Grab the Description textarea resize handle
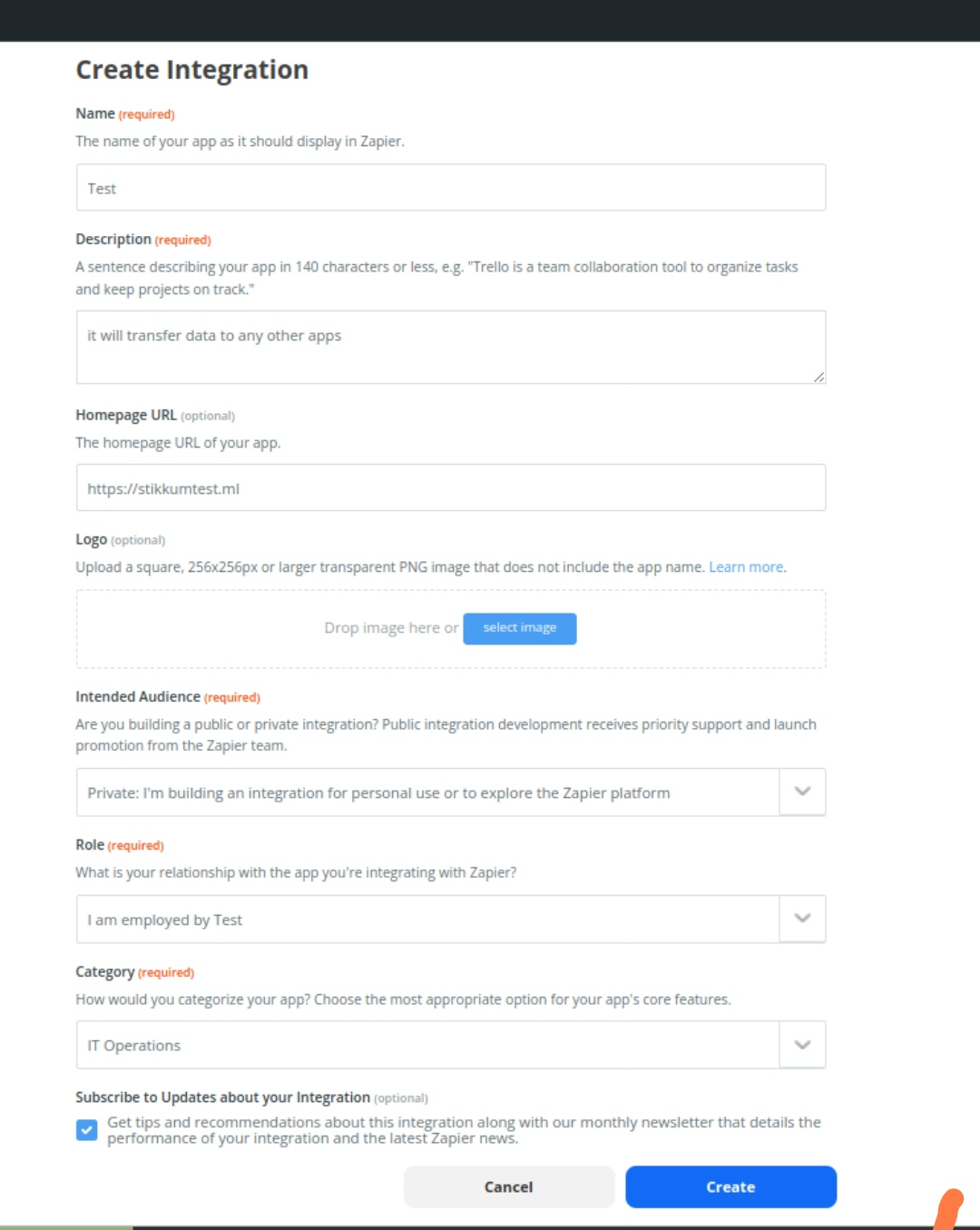 [x=818, y=377]
